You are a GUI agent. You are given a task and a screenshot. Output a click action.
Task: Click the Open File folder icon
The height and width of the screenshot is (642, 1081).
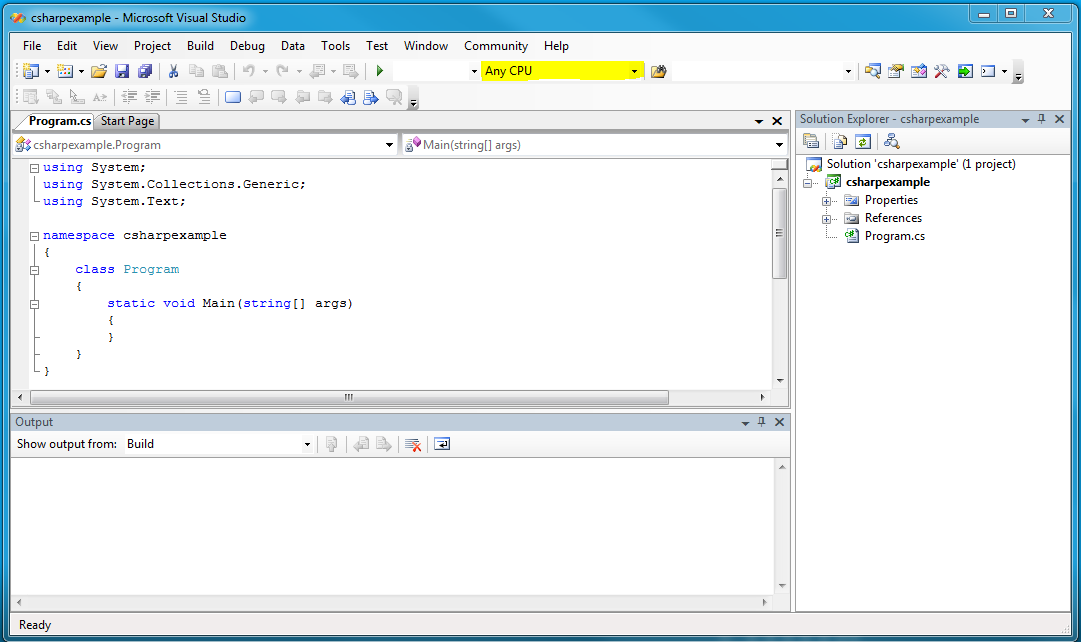[99, 71]
